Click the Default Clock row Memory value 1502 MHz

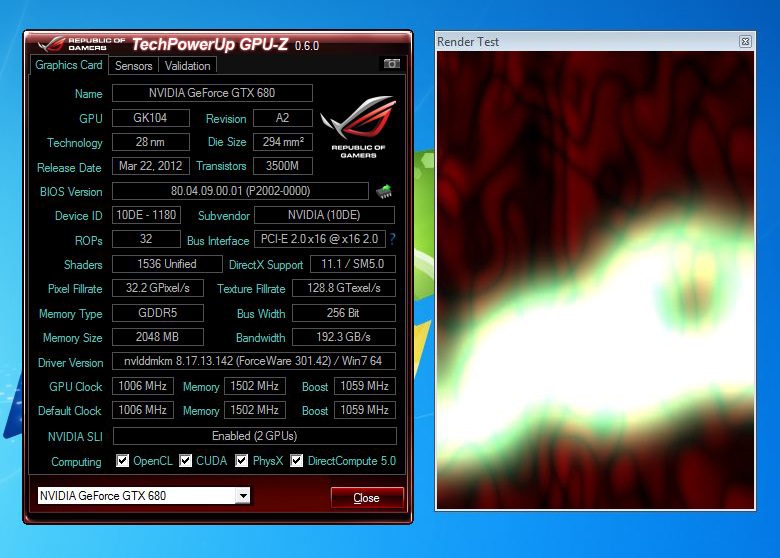[255, 410]
